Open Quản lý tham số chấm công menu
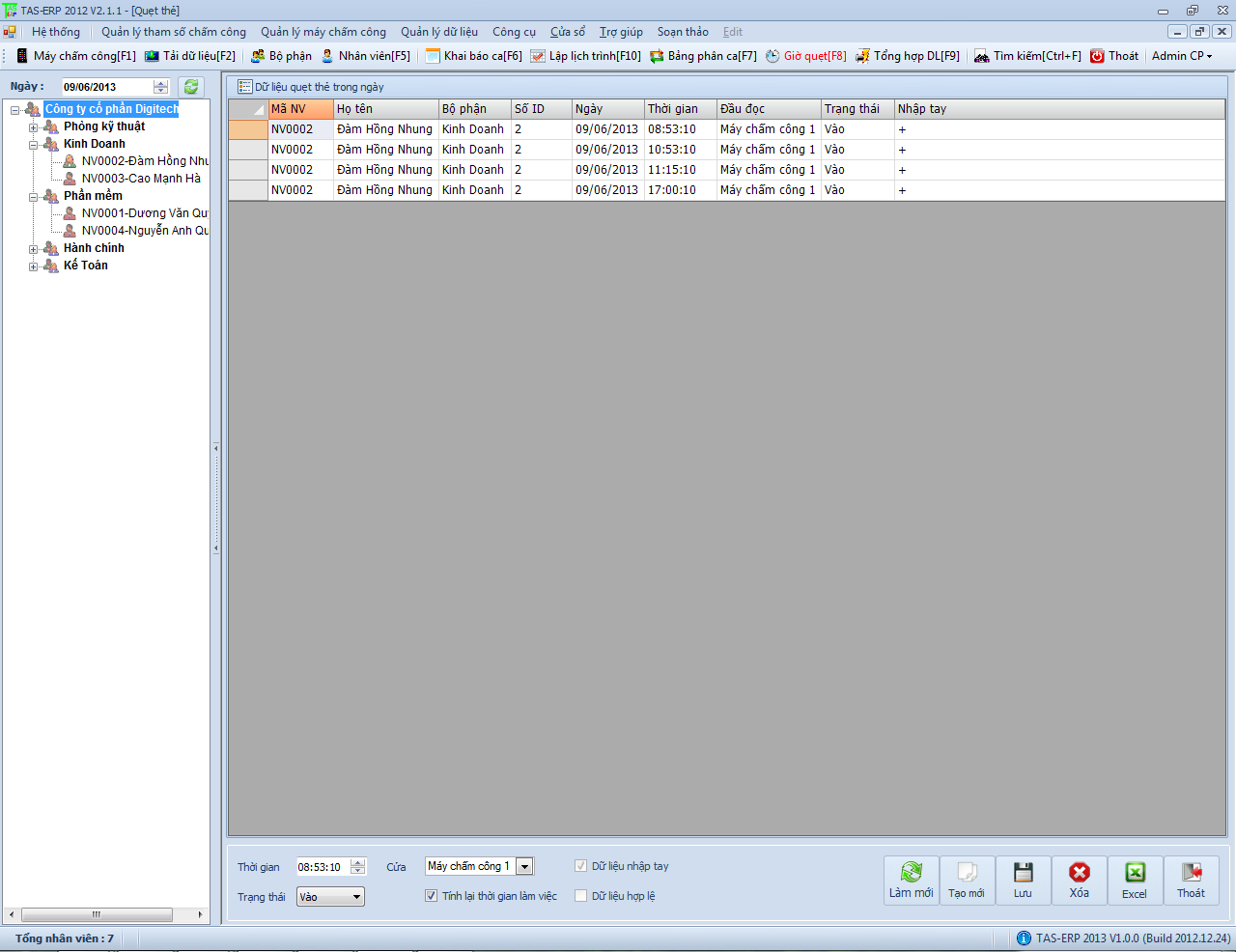The height and width of the screenshot is (952, 1236). pyautogui.click(x=174, y=32)
